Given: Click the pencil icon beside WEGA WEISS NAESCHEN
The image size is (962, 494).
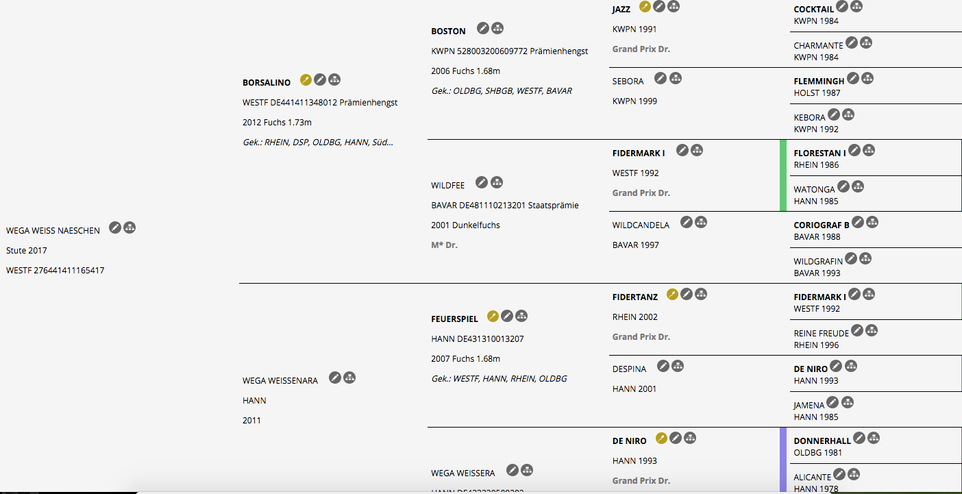Looking at the screenshot, I should click(115, 228).
